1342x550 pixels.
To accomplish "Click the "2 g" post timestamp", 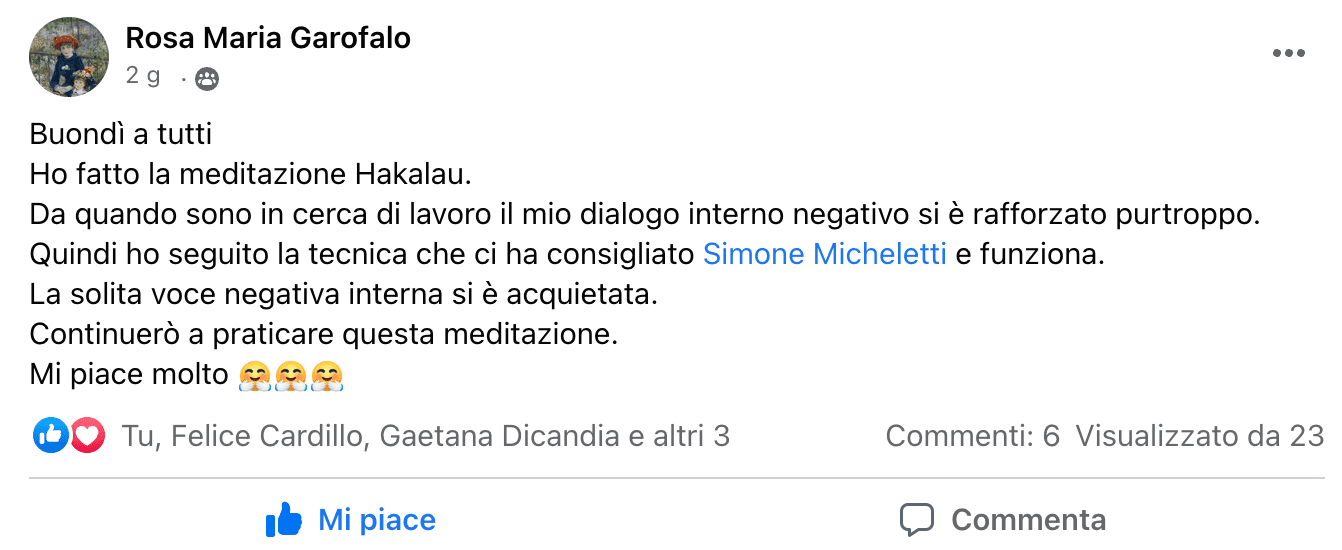I will (x=143, y=76).
